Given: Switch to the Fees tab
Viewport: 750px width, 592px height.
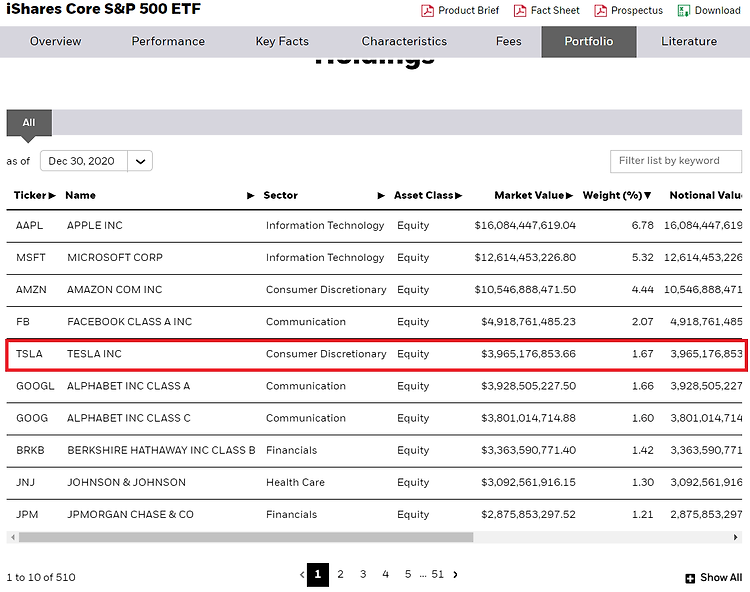Looking at the screenshot, I should 508,42.
